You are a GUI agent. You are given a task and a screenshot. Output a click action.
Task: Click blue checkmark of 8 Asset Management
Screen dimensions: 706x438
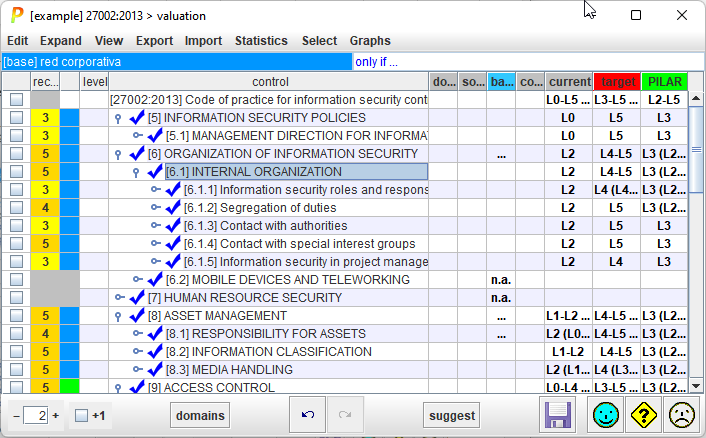click(x=137, y=316)
